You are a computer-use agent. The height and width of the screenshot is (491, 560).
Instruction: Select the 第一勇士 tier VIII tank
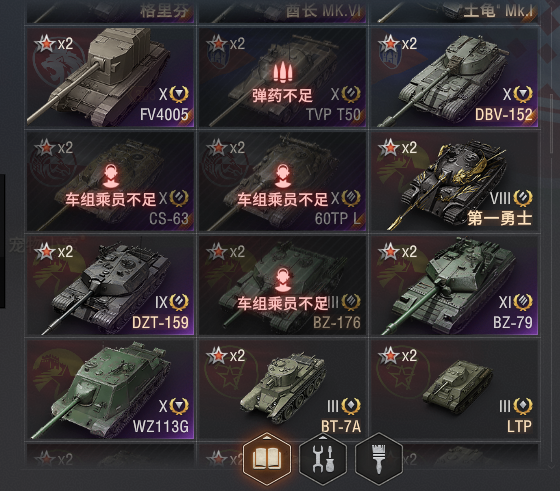pyautogui.click(x=454, y=181)
